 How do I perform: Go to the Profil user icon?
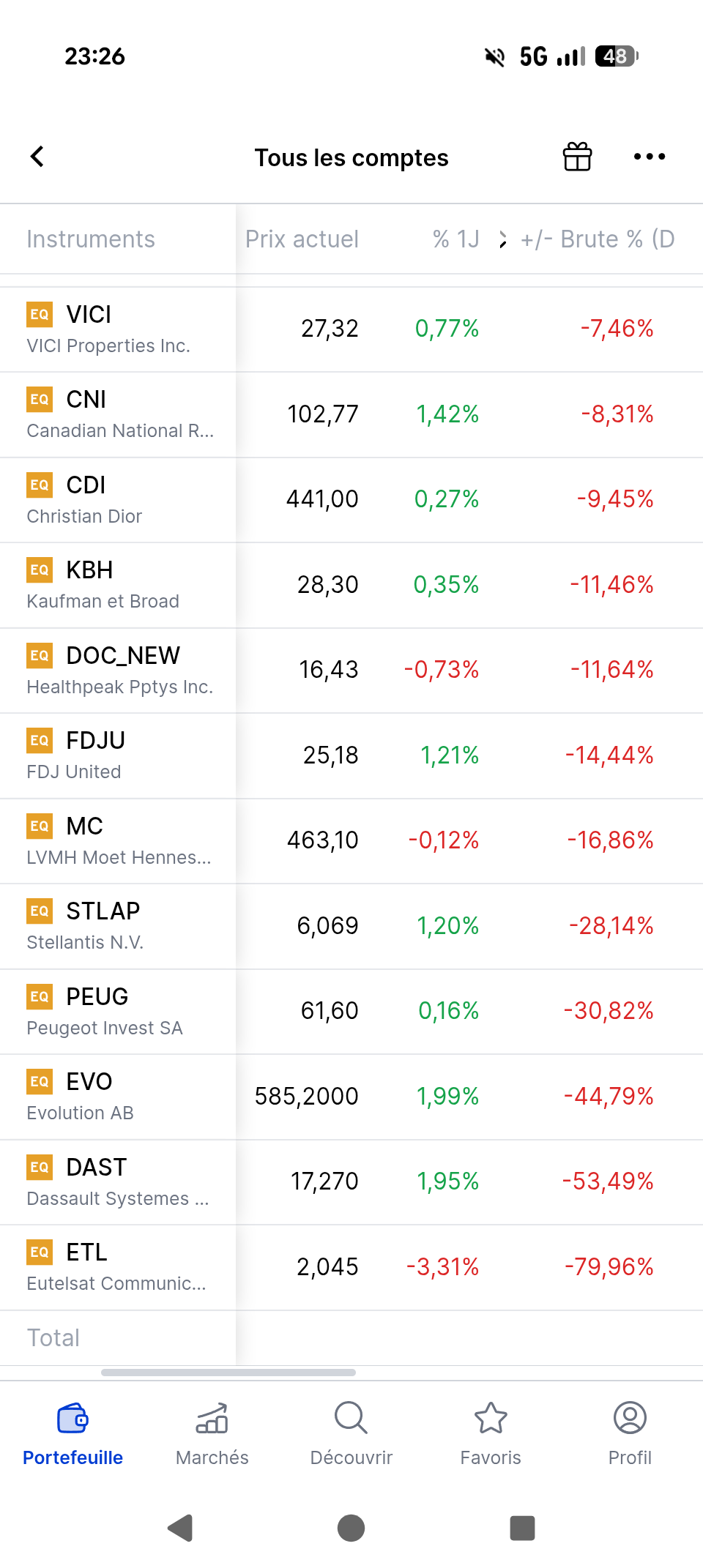point(630,1419)
